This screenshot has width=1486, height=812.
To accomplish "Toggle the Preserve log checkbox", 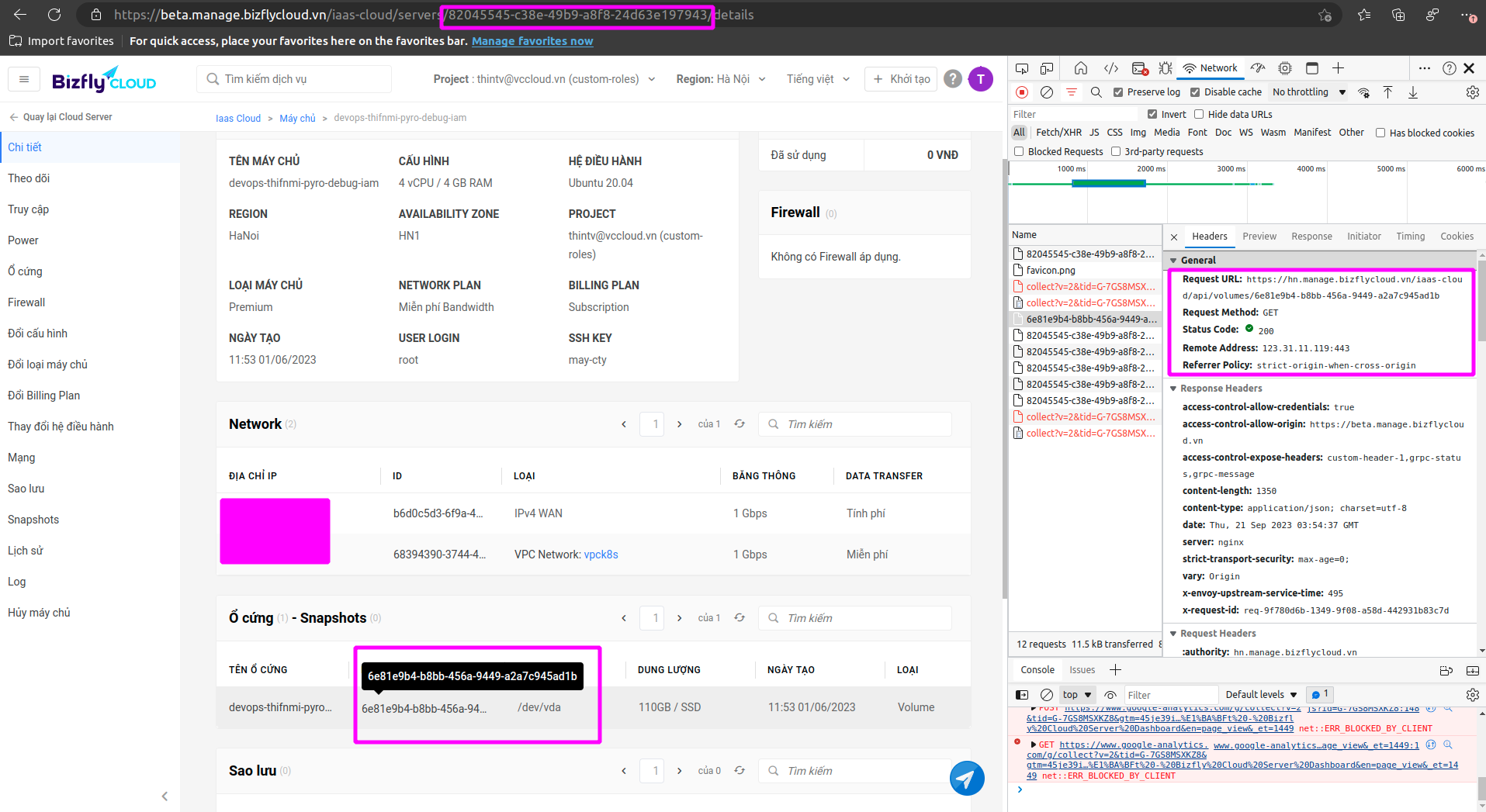I will point(1118,92).
